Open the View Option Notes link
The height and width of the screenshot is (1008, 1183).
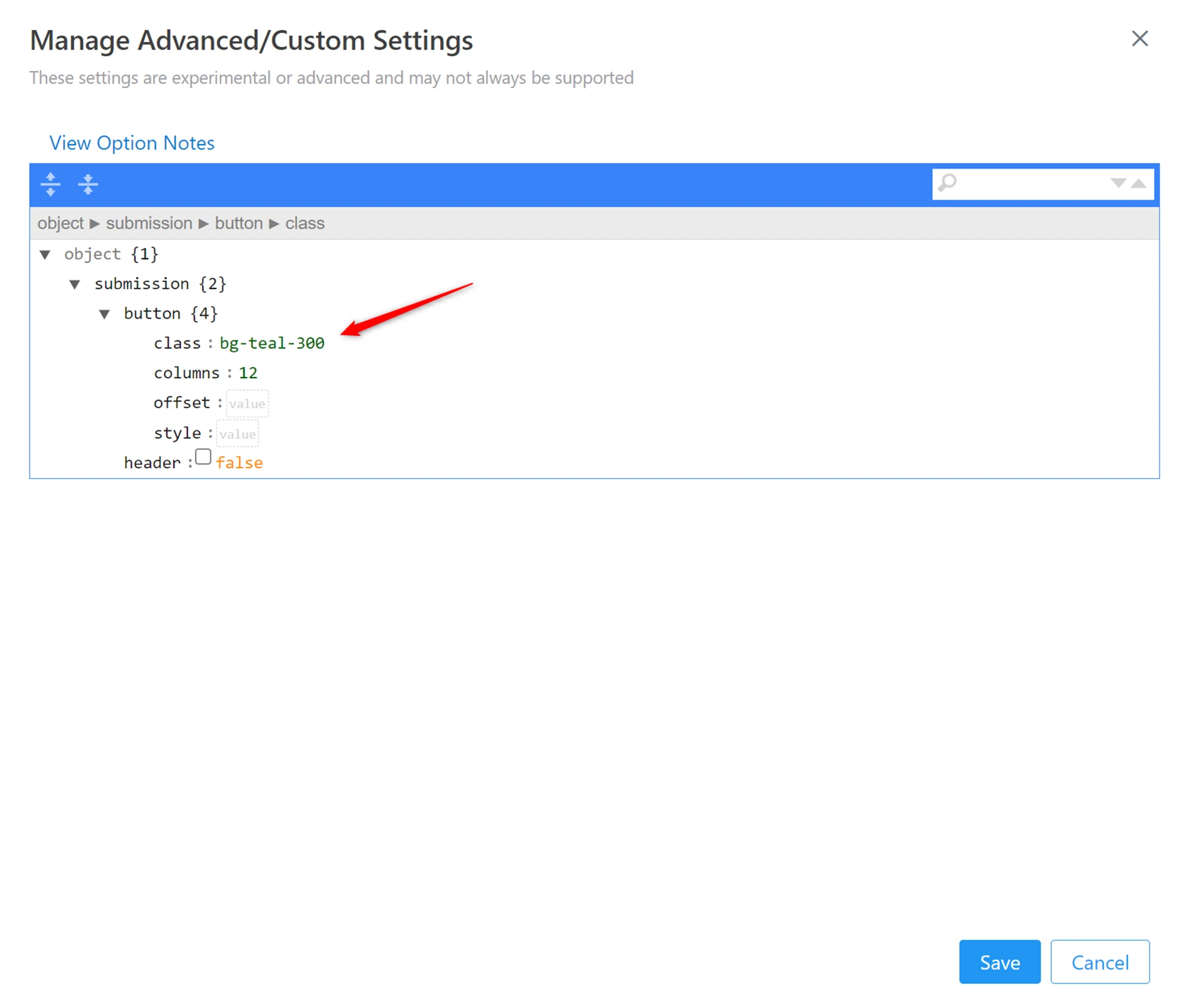(132, 143)
